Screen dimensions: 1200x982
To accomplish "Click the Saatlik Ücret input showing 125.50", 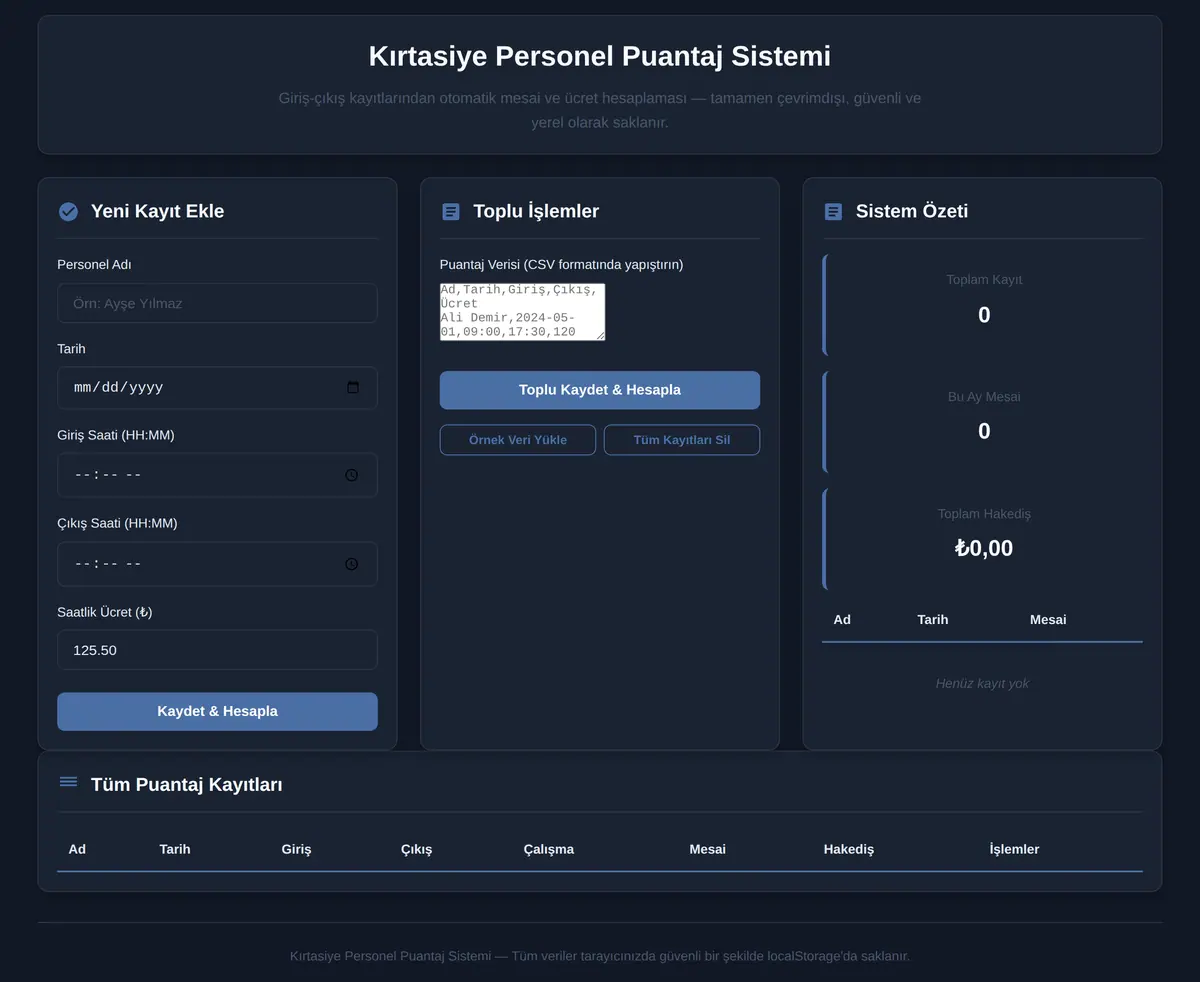I will (217, 650).
